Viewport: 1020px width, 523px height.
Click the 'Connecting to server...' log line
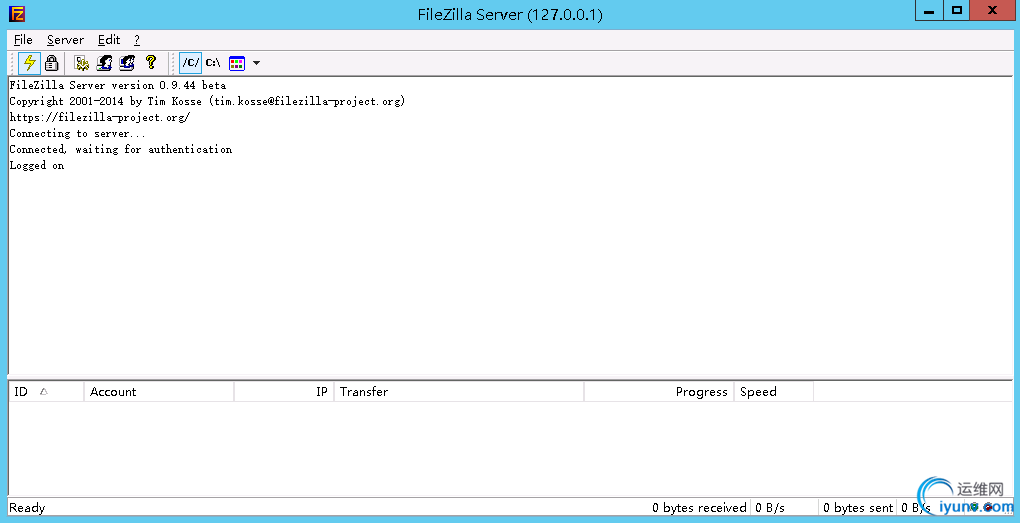[x=77, y=133]
